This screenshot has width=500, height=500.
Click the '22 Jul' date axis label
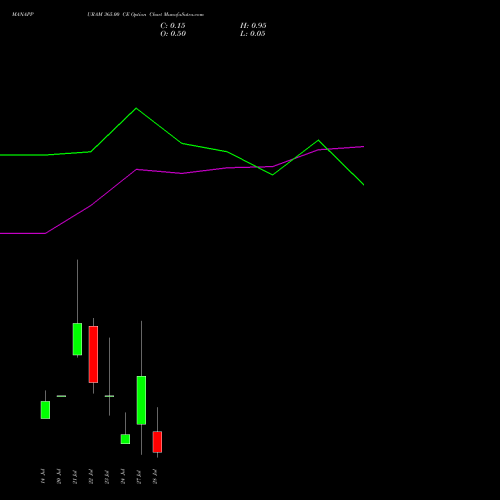91,476
